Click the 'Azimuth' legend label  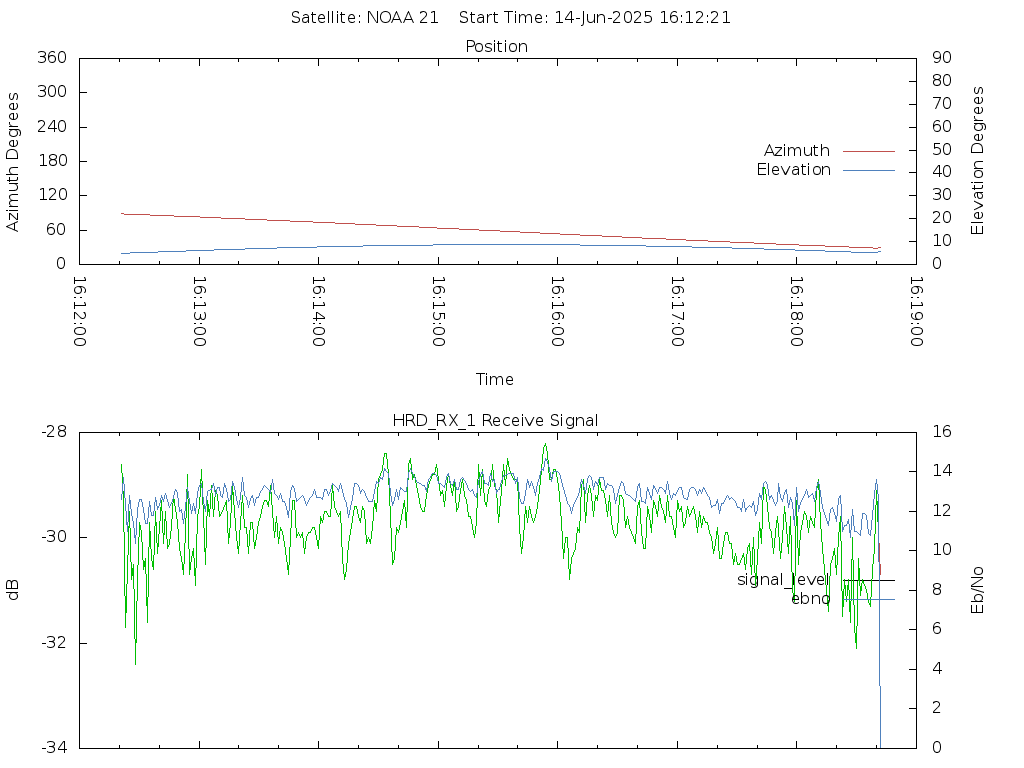pyautogui.click(x=797, y=150)
